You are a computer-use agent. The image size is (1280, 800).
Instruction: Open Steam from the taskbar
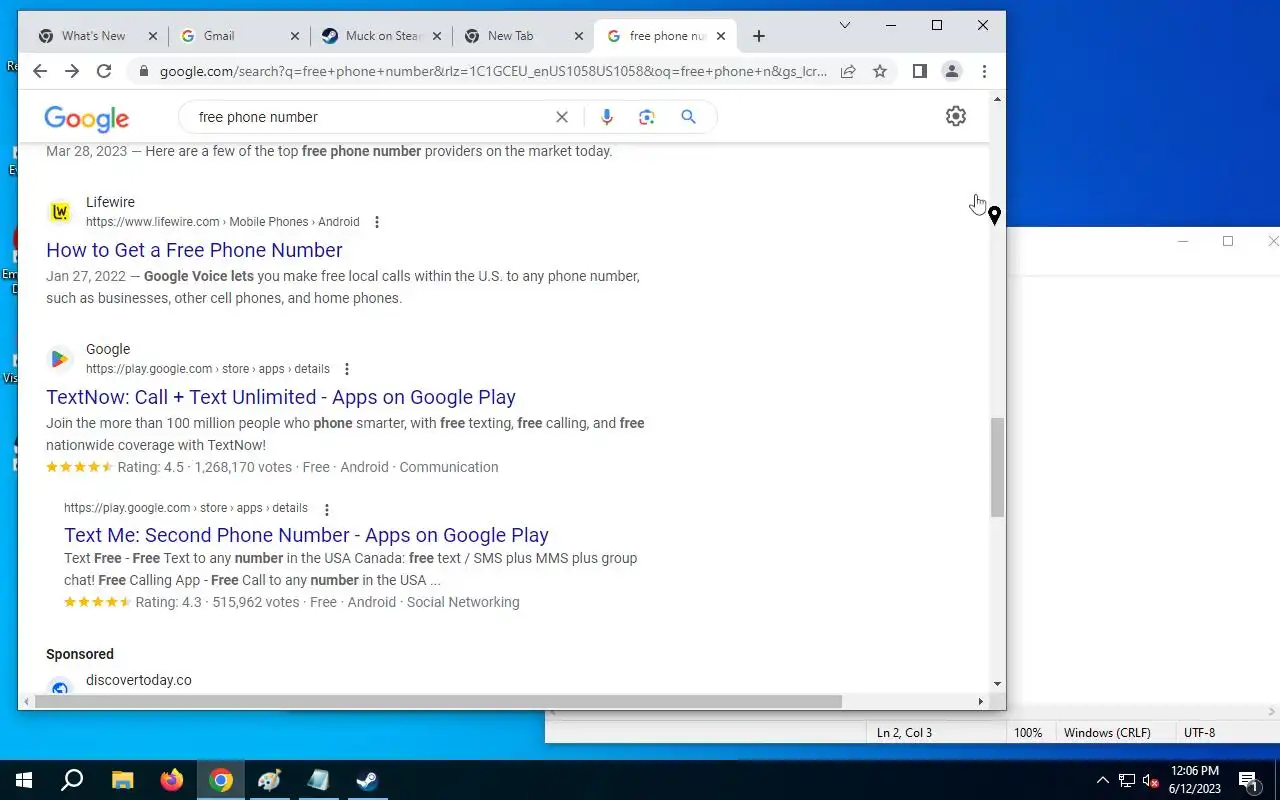(368, 780)
